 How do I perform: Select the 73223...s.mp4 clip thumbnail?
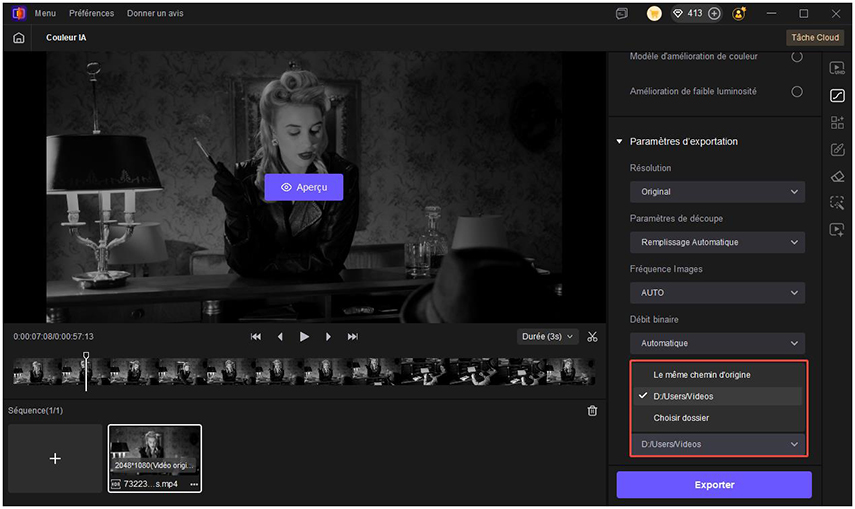(155, 458)
